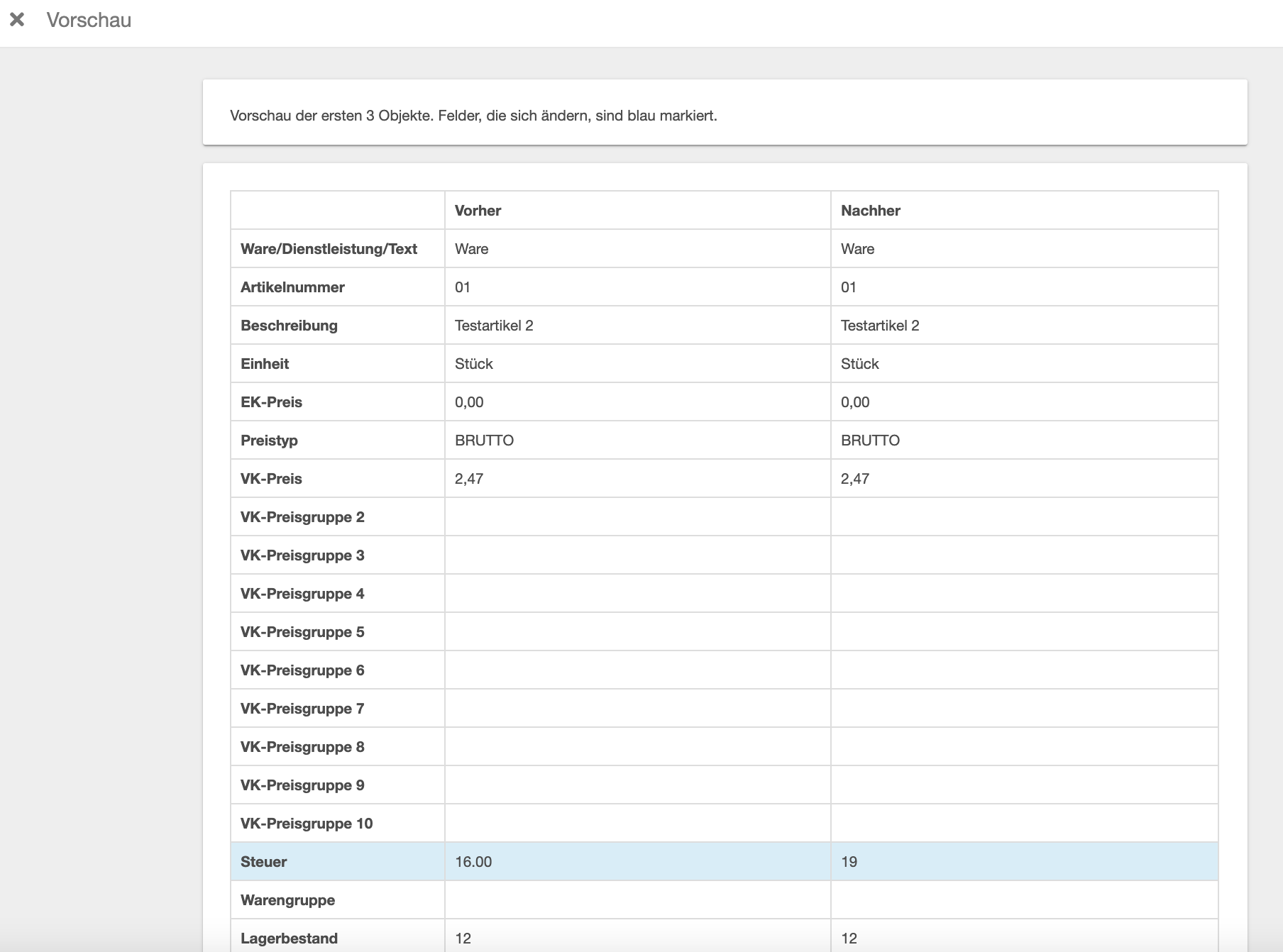Click the highlighted Steuer row label
The width and height of the screenshot is (1283, 952).
[x=263, y=862]
